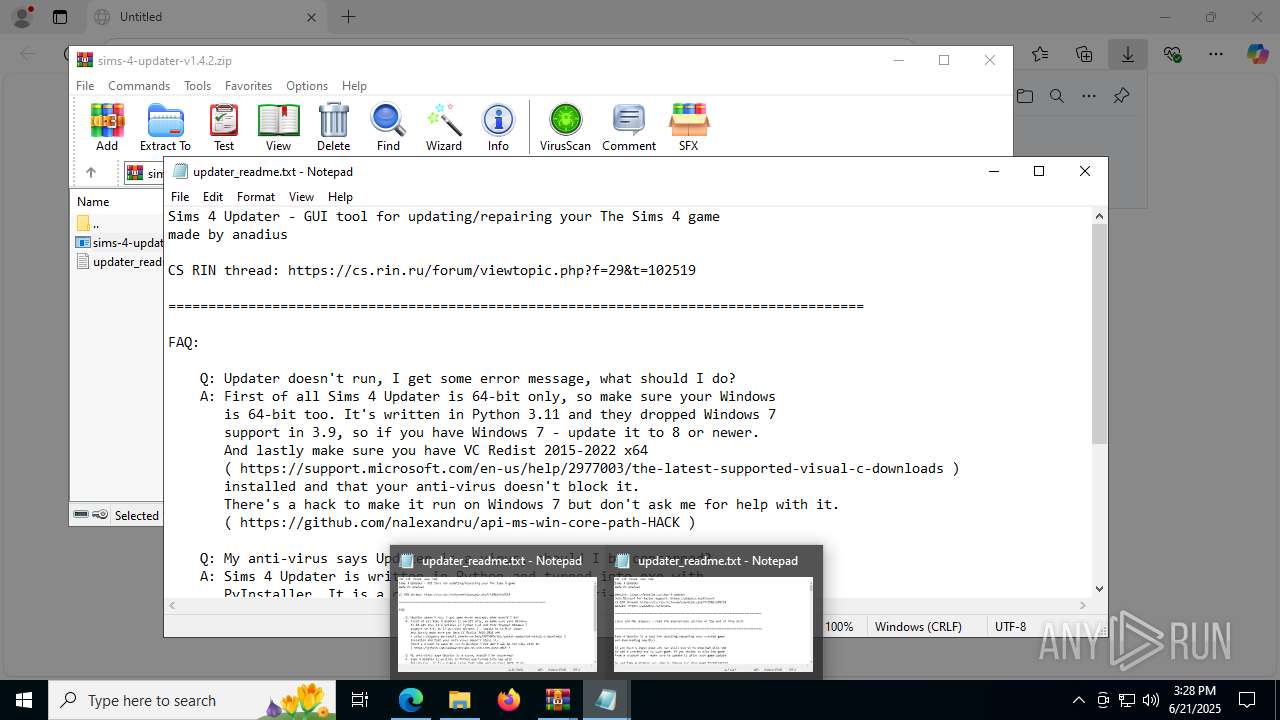1280x720 pixels.
Task: Open the Wizard tool in WinRAR
Action: (x=444, y=127)
